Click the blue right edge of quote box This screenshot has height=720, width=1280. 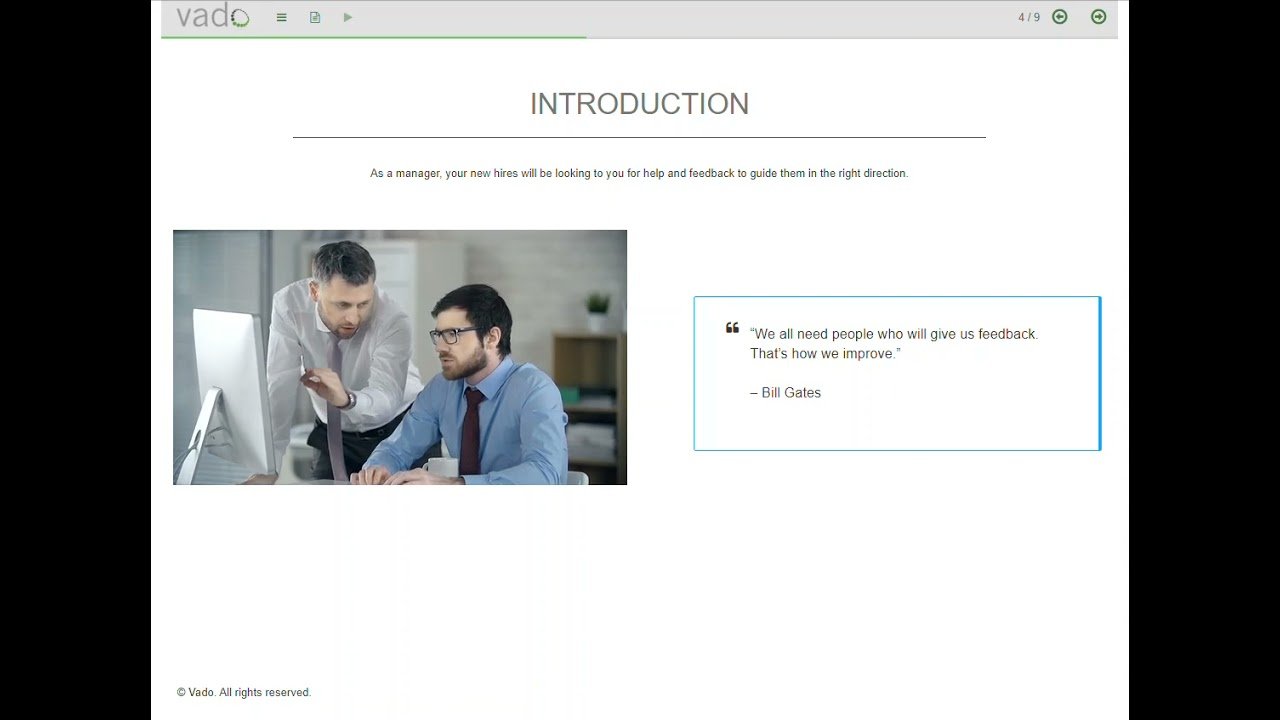click(1099, 373)
